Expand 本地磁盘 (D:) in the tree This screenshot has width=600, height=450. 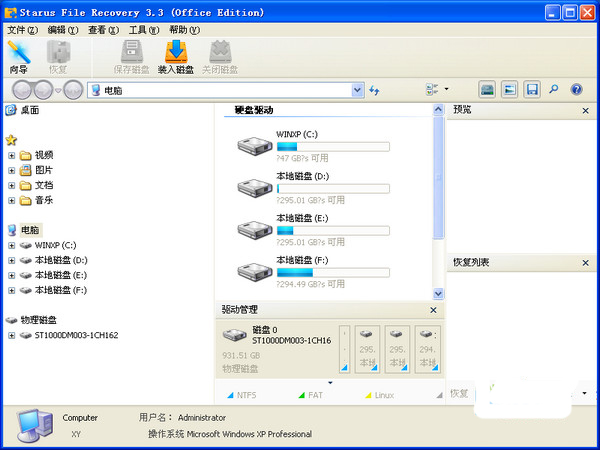(11, 261)
